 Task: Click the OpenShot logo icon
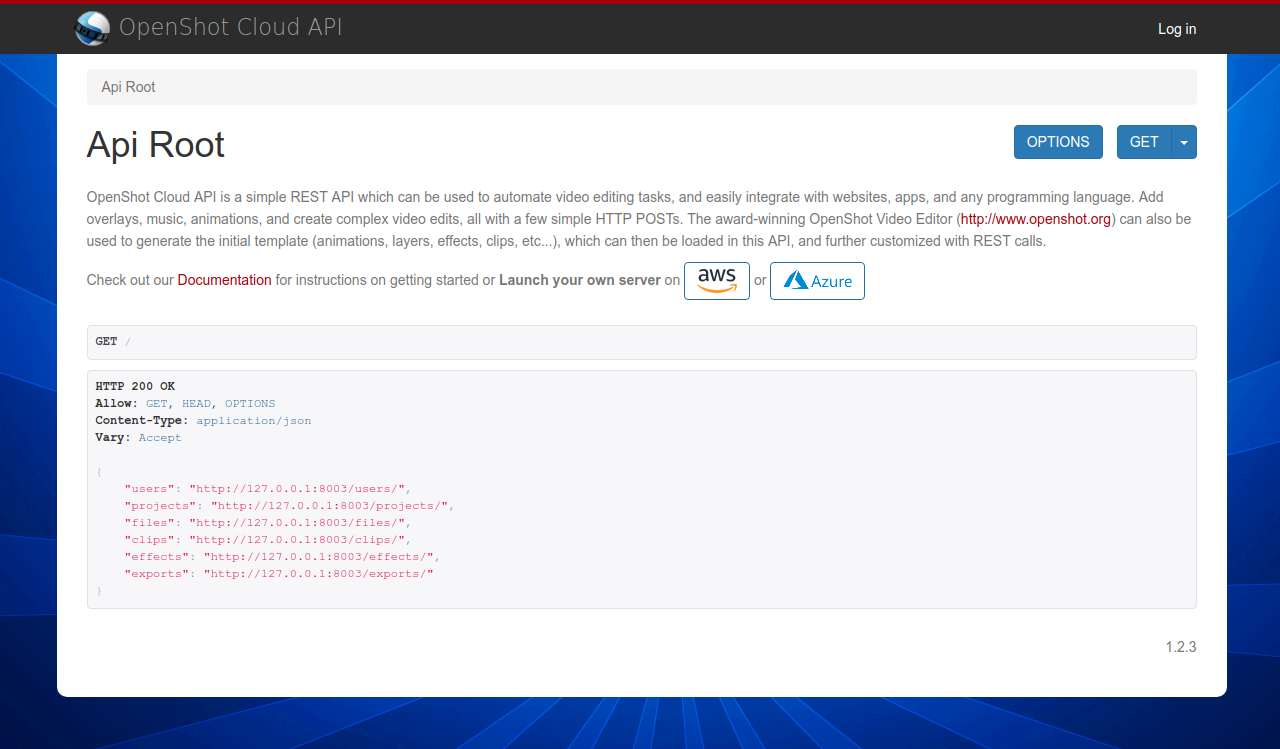point(93,28)
